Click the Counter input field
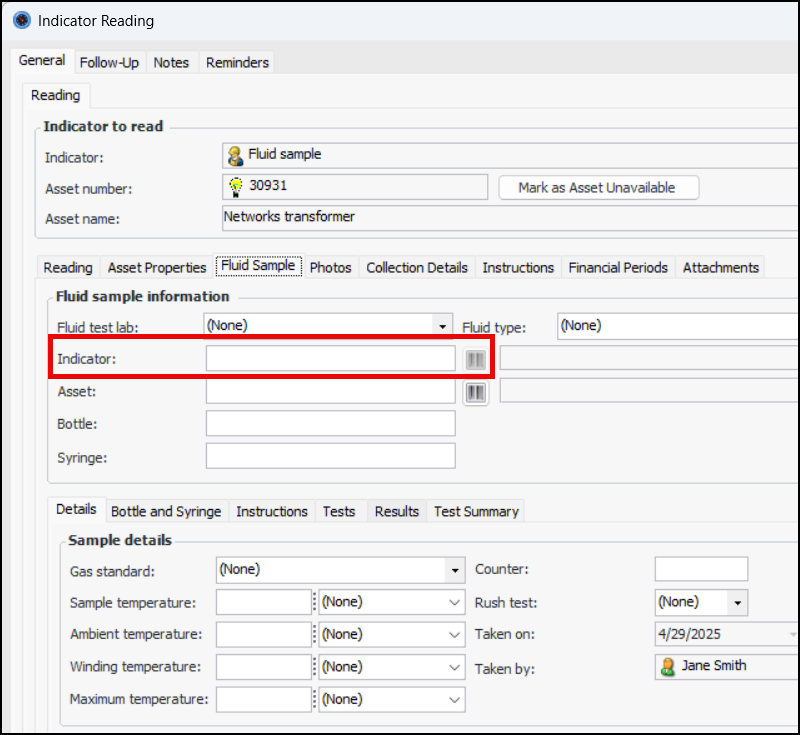The height and width of the screenshot is (735, 800). coord(700,569)
